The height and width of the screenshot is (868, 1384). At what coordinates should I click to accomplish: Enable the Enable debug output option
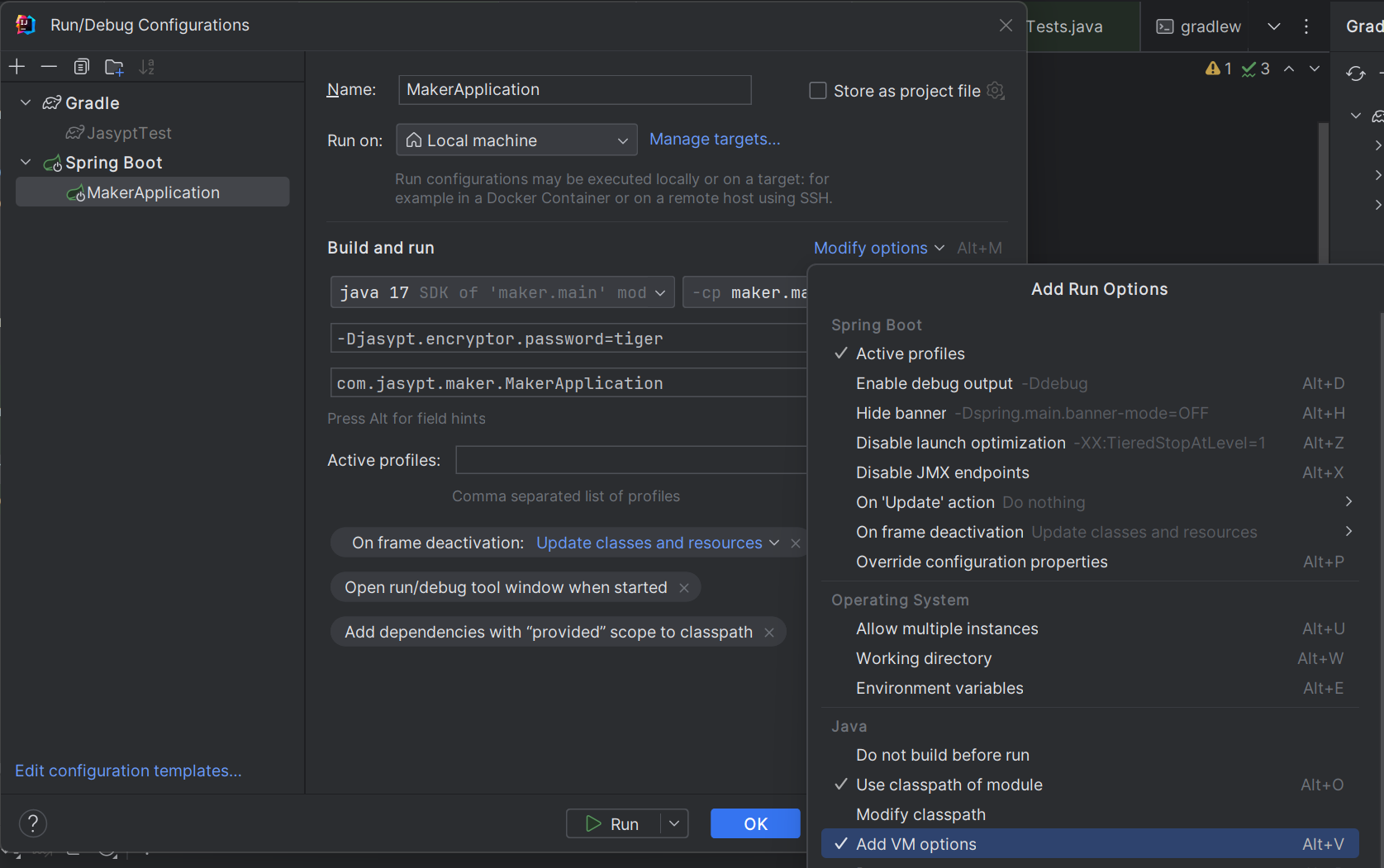click(x=1090, y=383)
